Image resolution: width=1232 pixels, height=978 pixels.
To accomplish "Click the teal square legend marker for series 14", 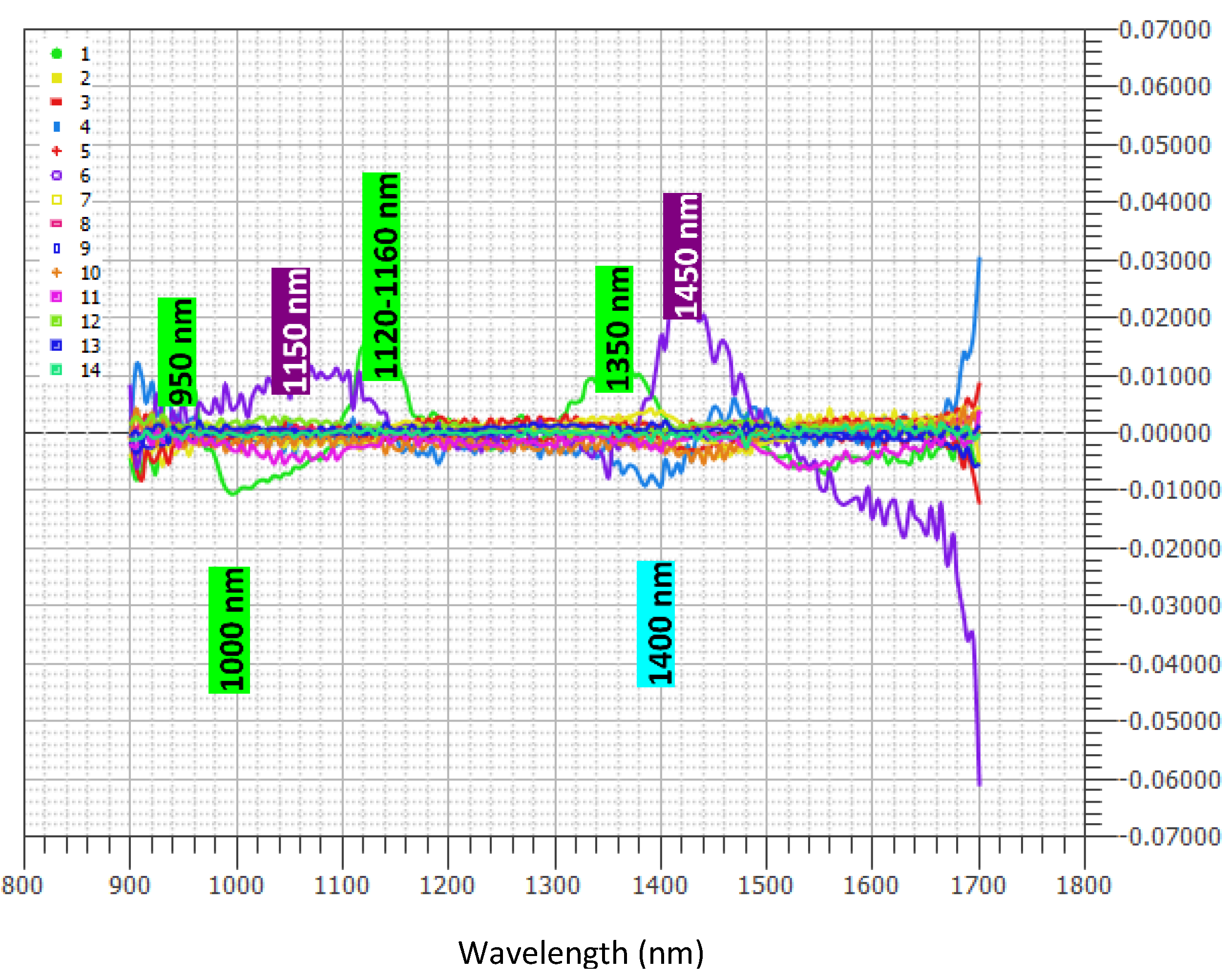I will [57, 370].
